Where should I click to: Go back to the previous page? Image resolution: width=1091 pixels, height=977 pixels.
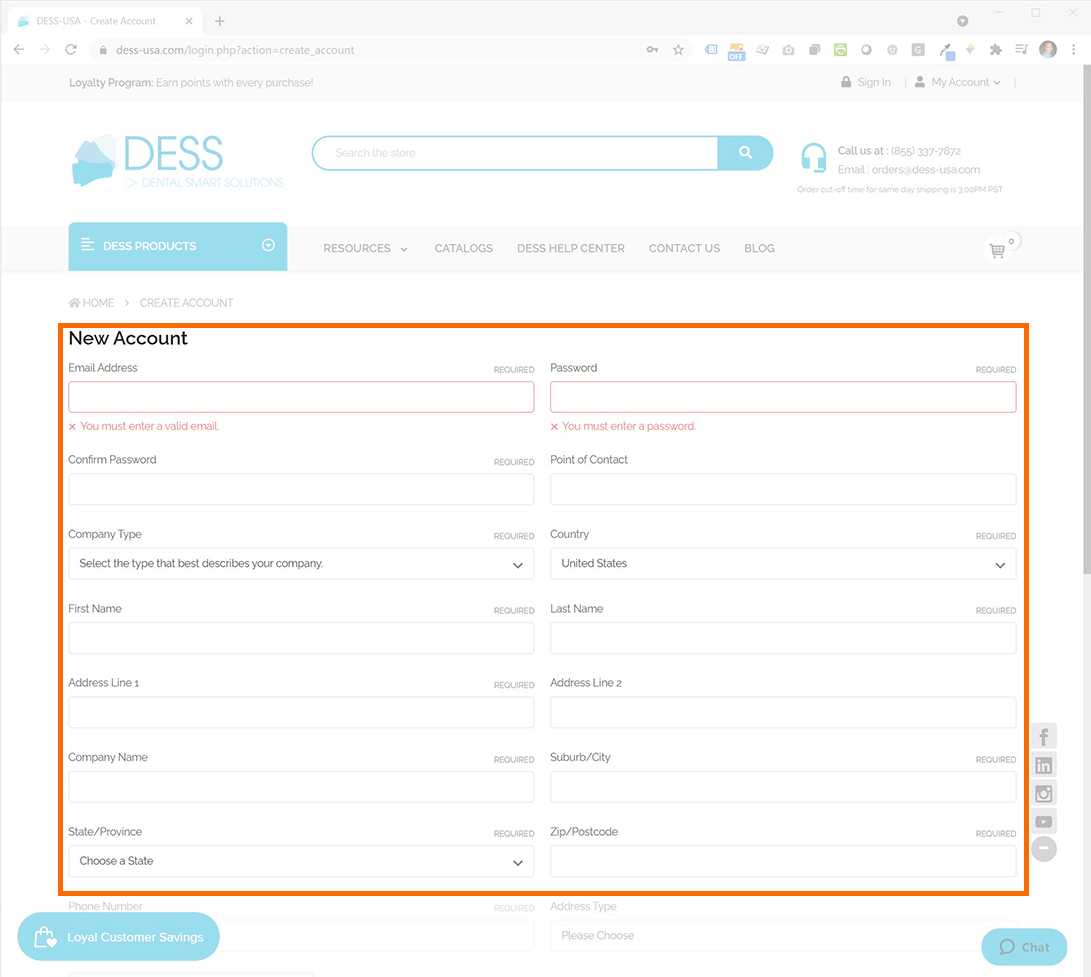tap(19, 49)
